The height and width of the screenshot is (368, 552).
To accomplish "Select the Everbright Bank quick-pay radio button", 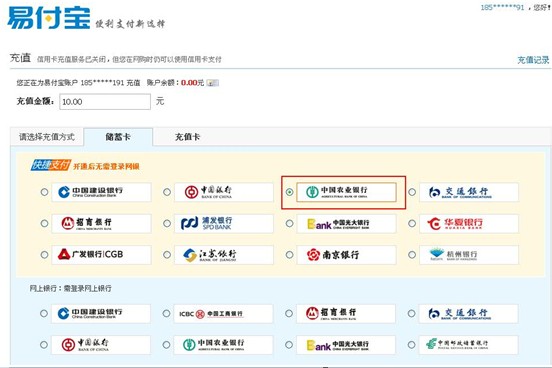I will click(x=289, y=223).
